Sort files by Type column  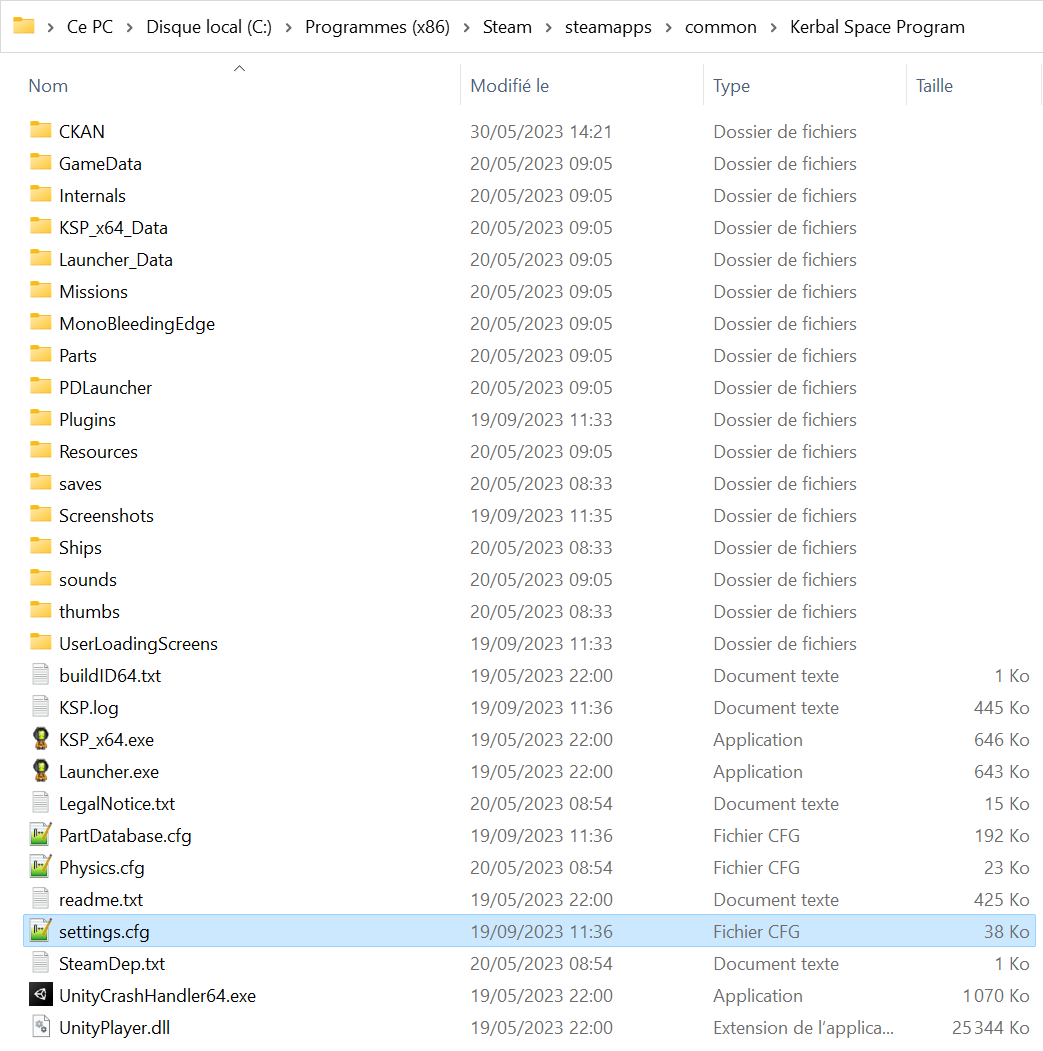tap(731, 86)
